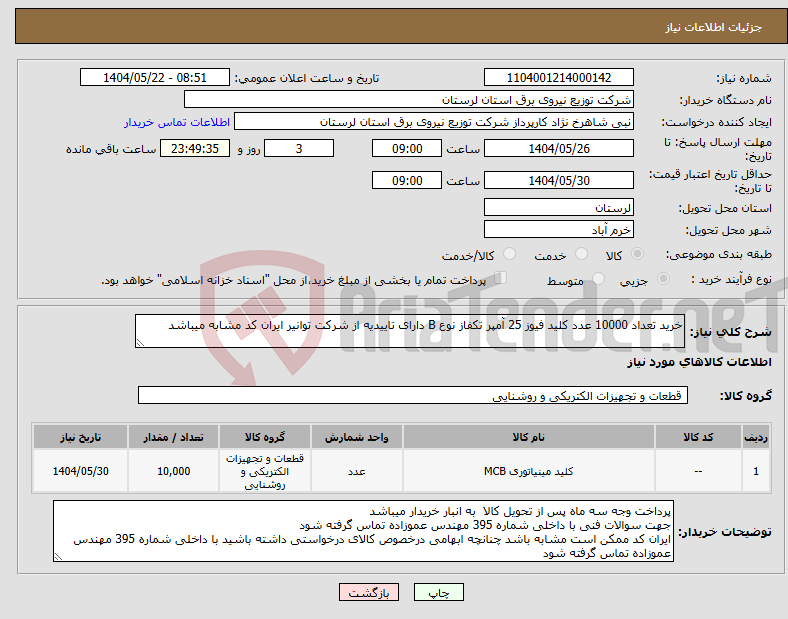Click the remaining days field showing 3
788x619 pixels.
click(299, 149)
